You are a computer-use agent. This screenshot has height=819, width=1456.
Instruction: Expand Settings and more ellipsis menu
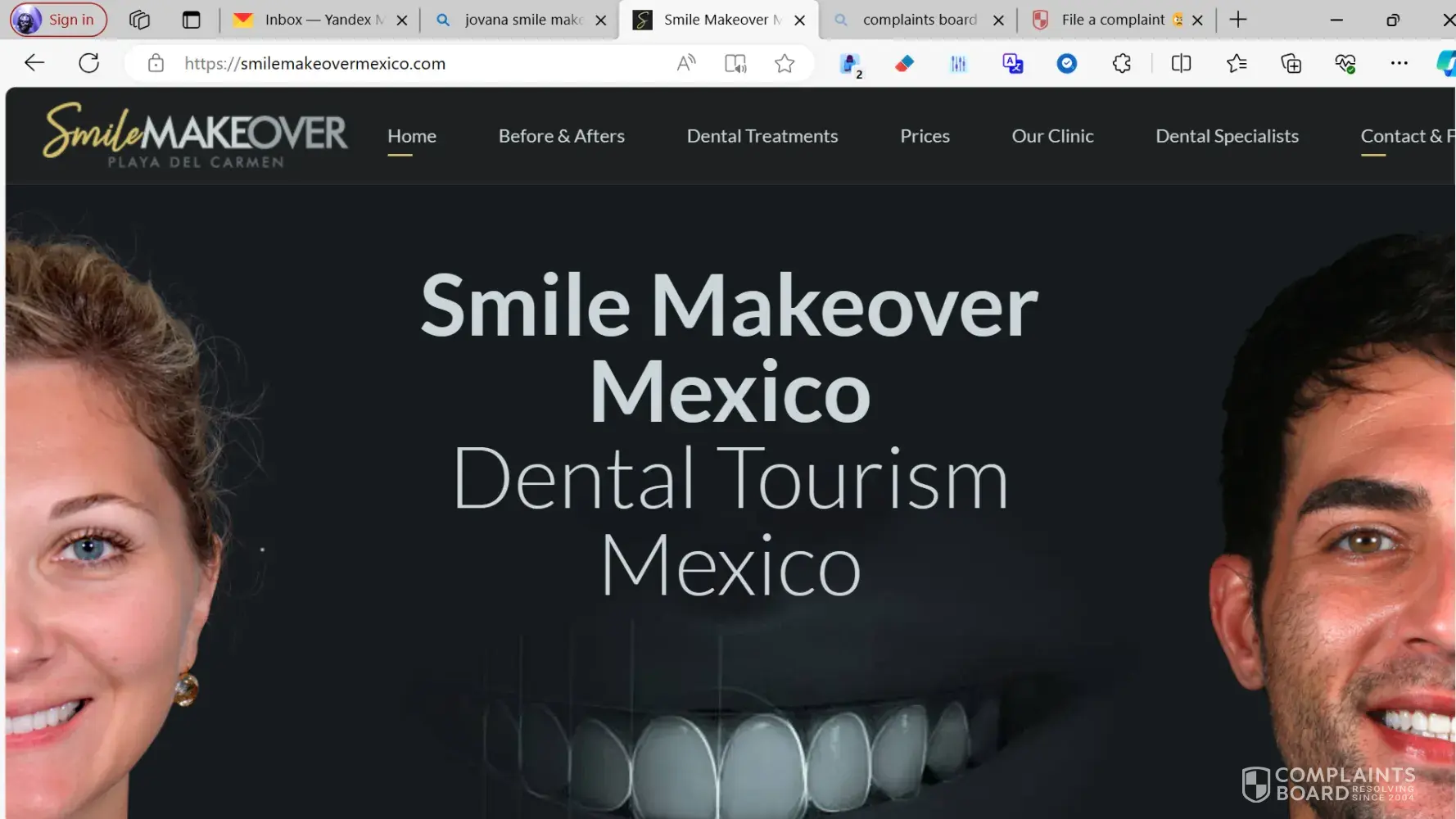point(1399,63)
